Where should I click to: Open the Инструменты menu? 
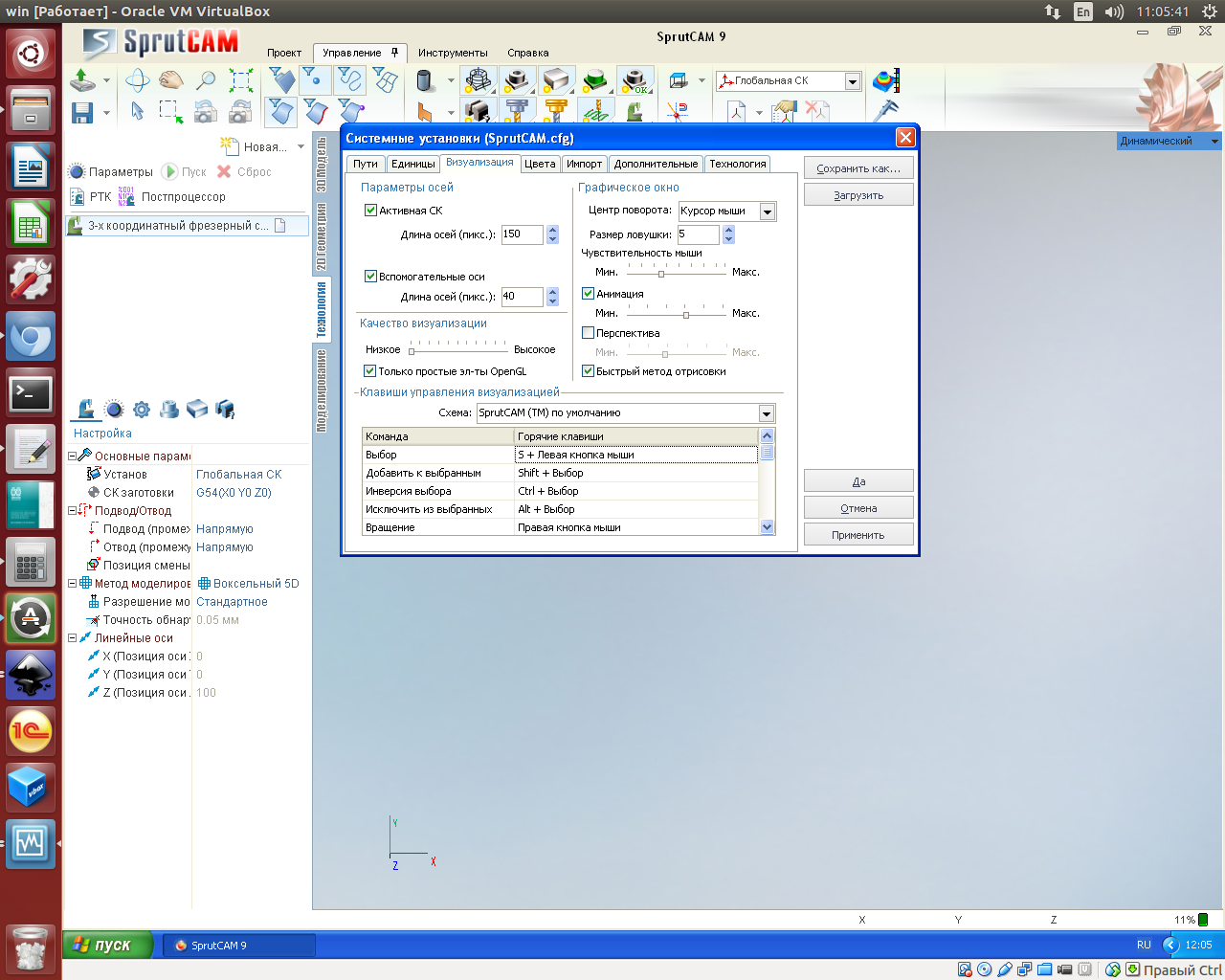[x=453, y=53]
